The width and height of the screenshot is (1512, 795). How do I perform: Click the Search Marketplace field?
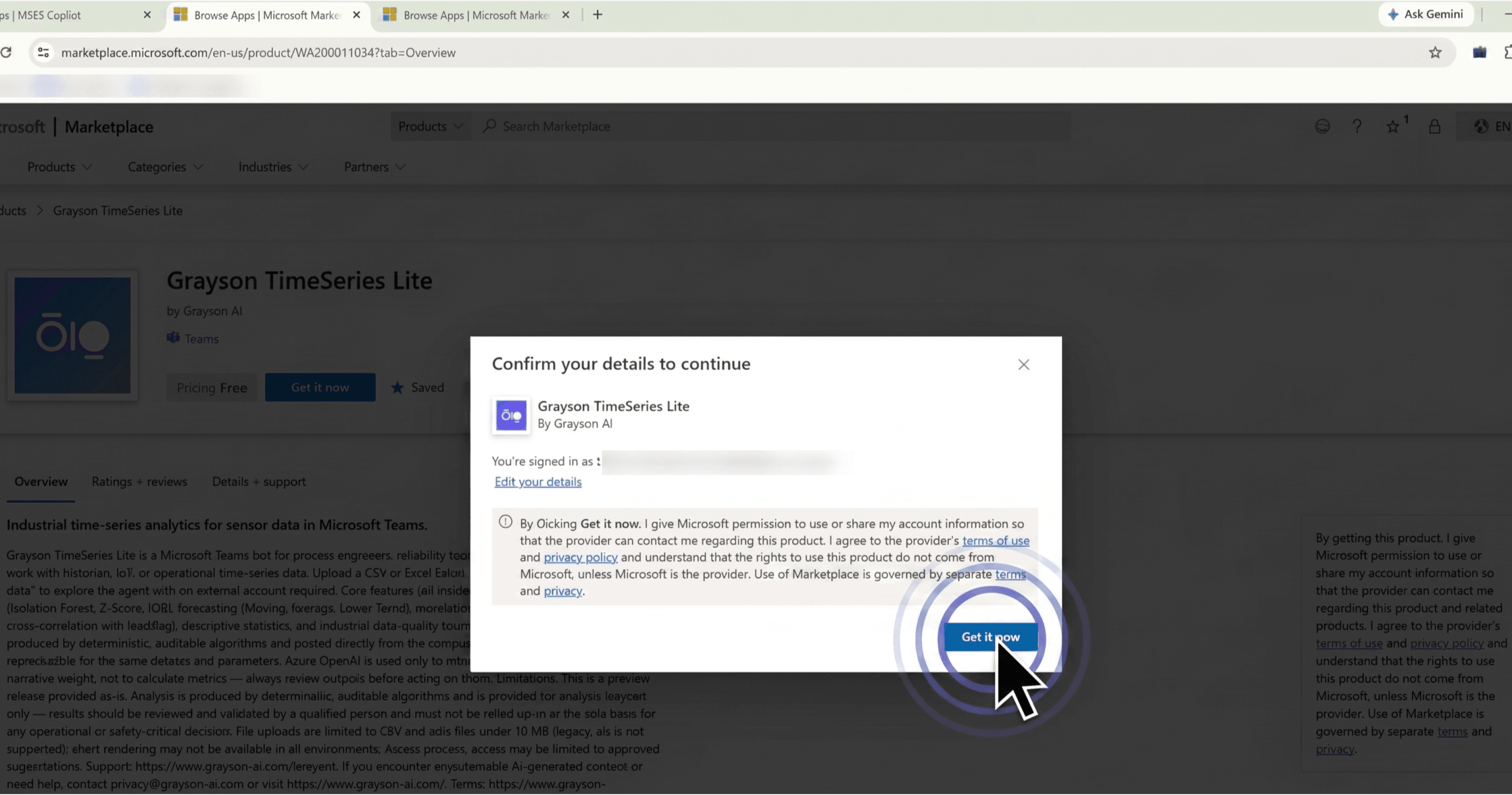(771, 126)
